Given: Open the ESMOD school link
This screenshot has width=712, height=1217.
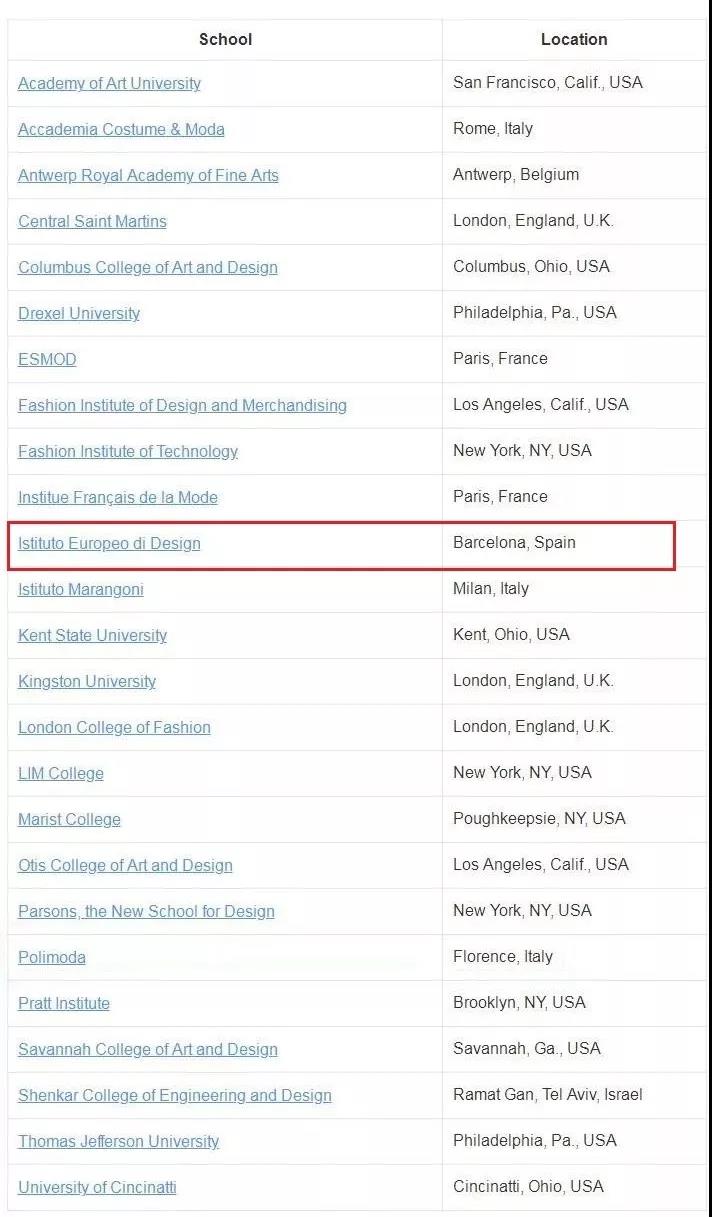Looking at the screenshot, I should tap(47, 360).
